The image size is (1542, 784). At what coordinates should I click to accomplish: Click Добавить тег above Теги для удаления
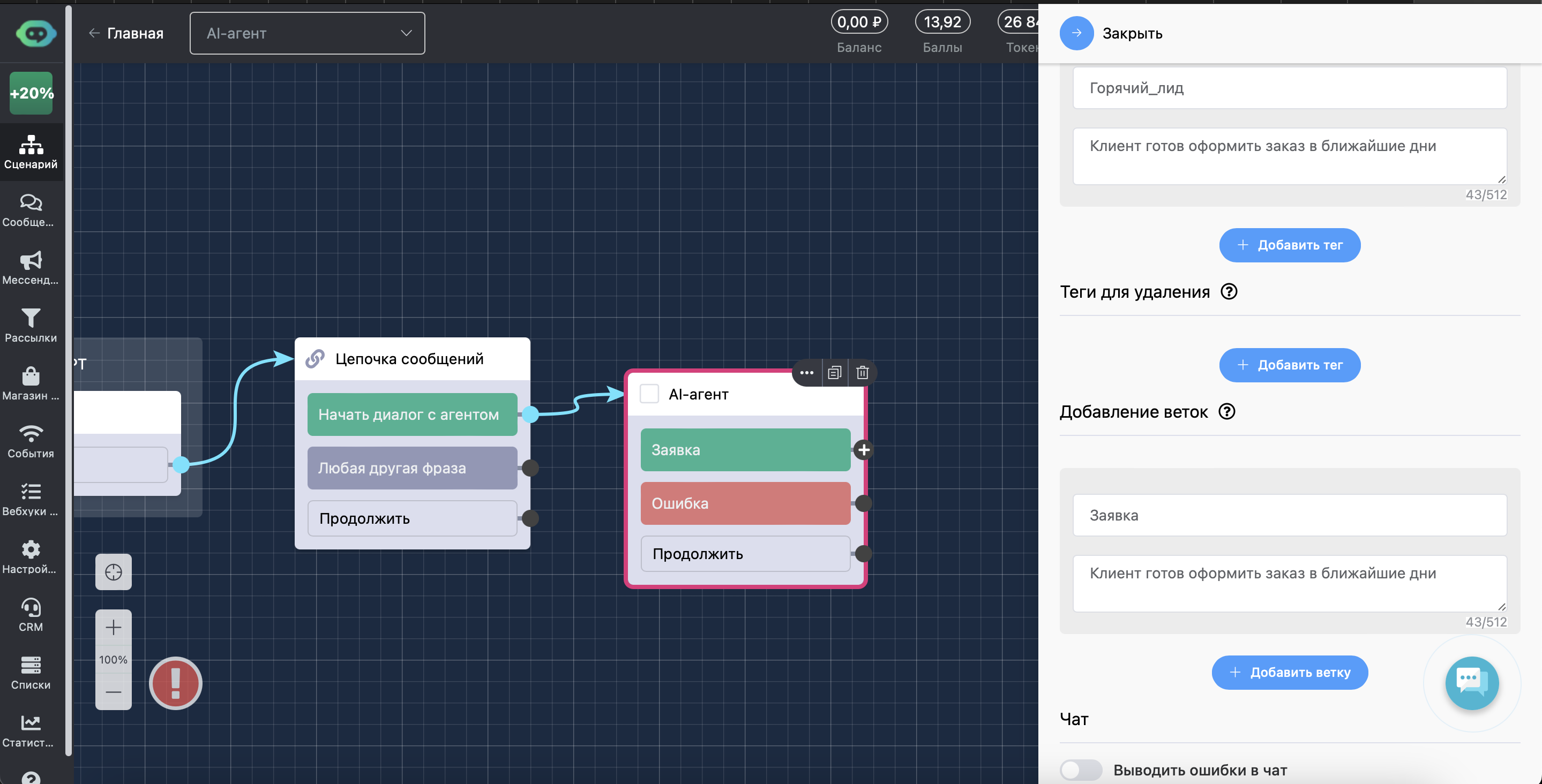[1290, 245]
